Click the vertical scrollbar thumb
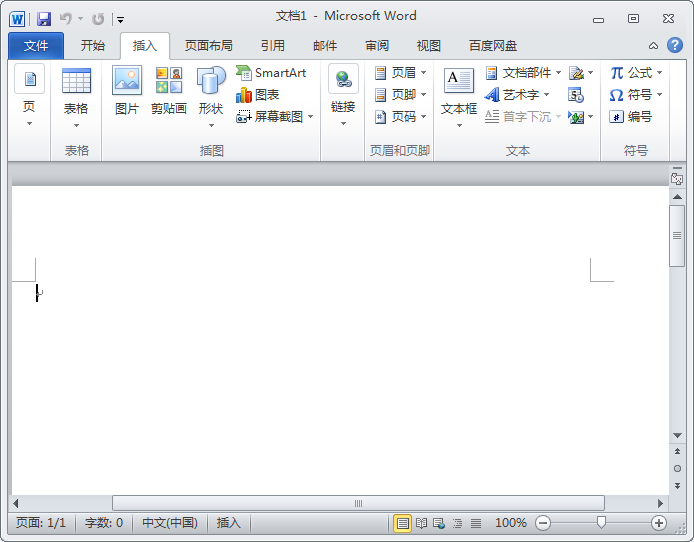Image resolution: width=694 pixels, height=542 pixels. coord(677,235)
